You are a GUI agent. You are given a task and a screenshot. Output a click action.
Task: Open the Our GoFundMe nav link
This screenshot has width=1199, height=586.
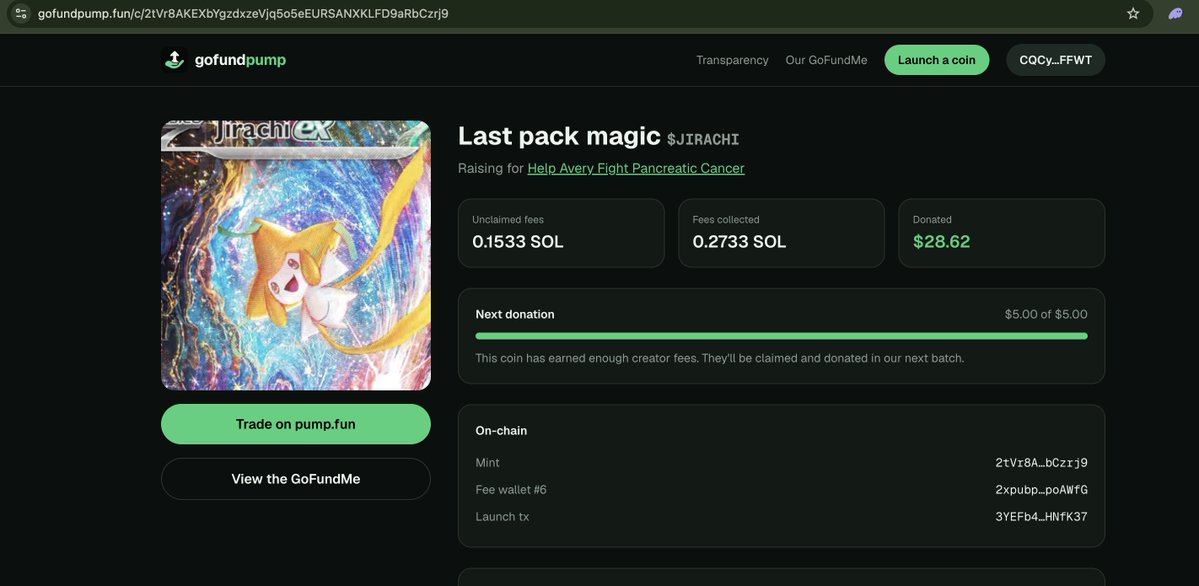[826, 60]
